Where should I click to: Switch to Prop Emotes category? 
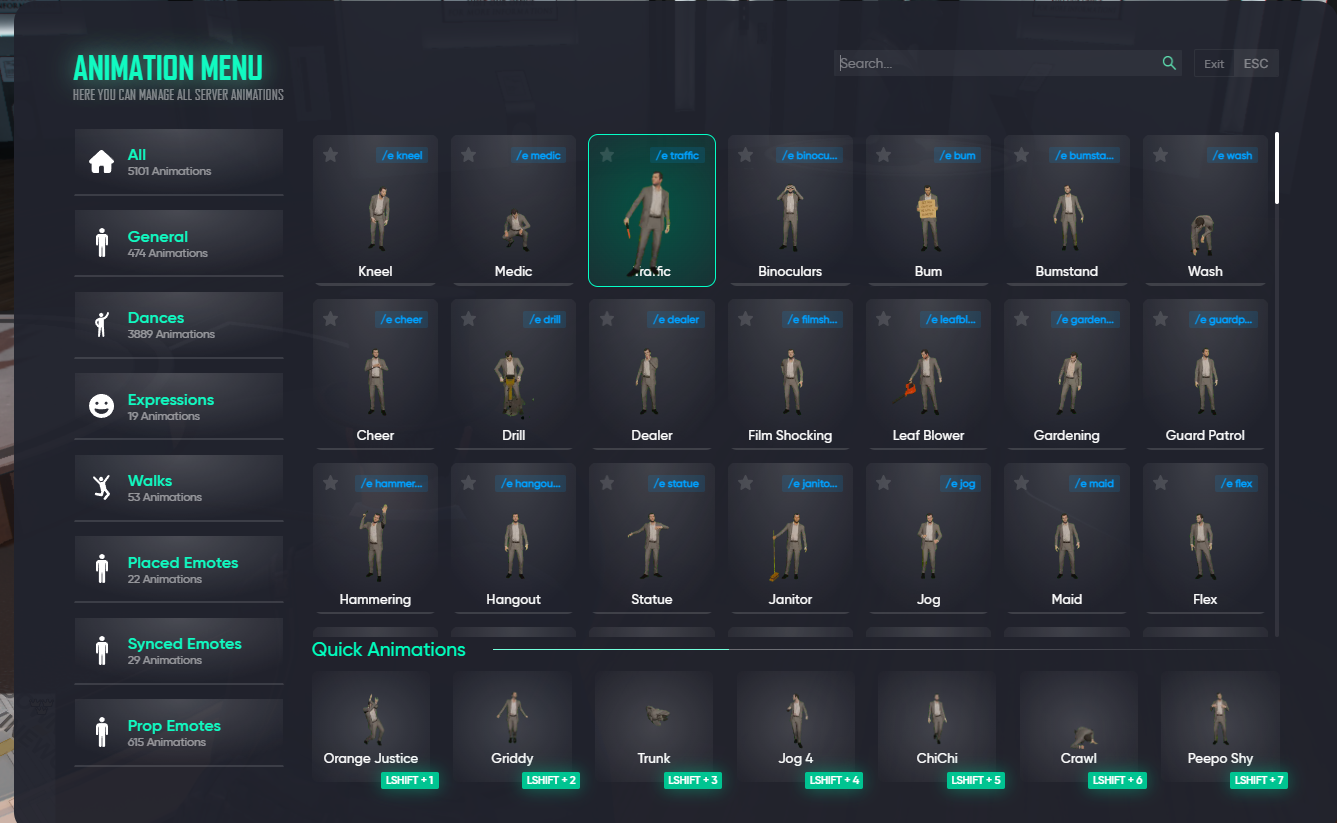pyautogui.click(x=178, y=732)
